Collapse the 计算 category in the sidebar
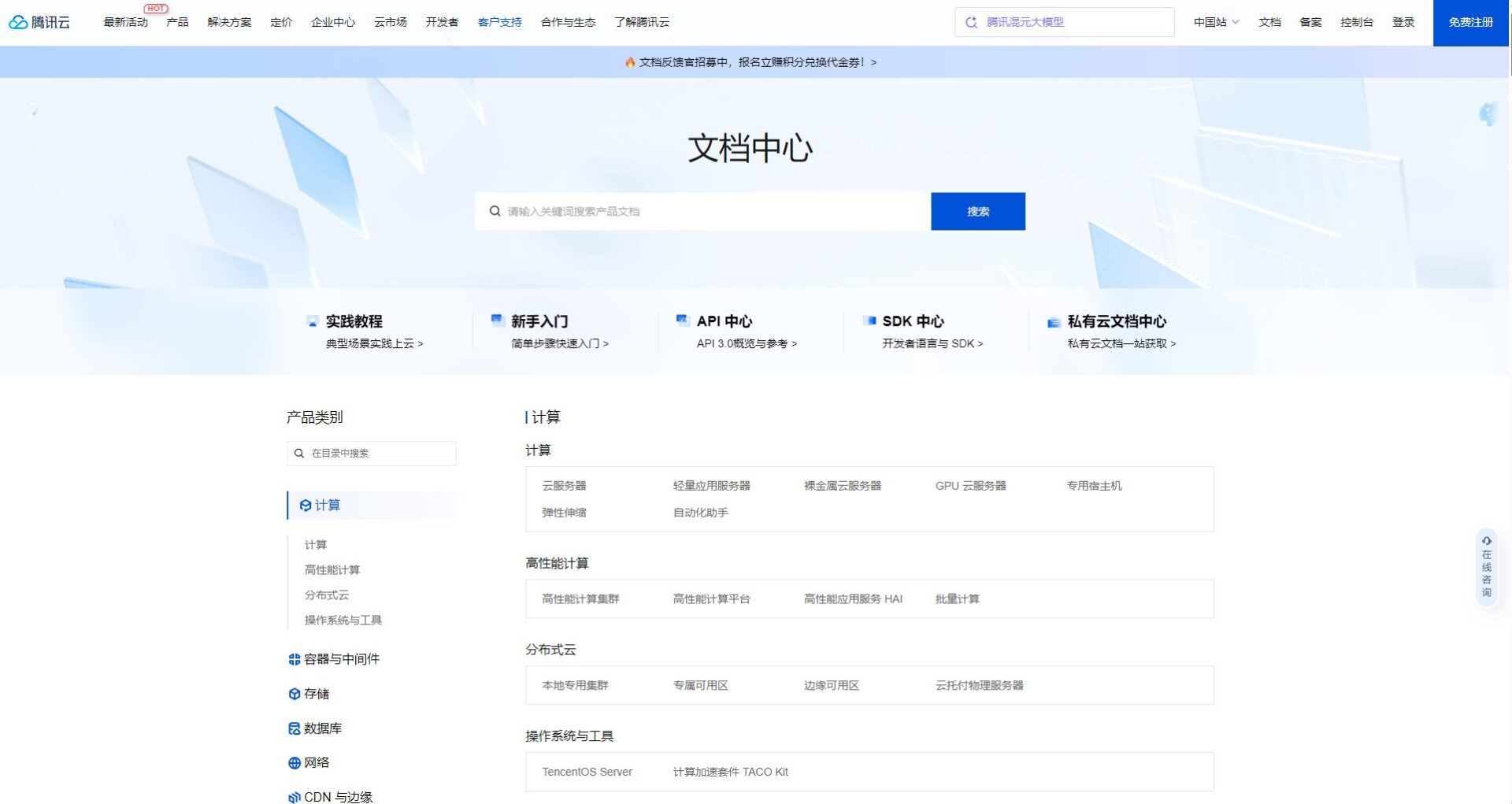The height and width of the screenshot is (804, 1512). click(x=325, y=506)
